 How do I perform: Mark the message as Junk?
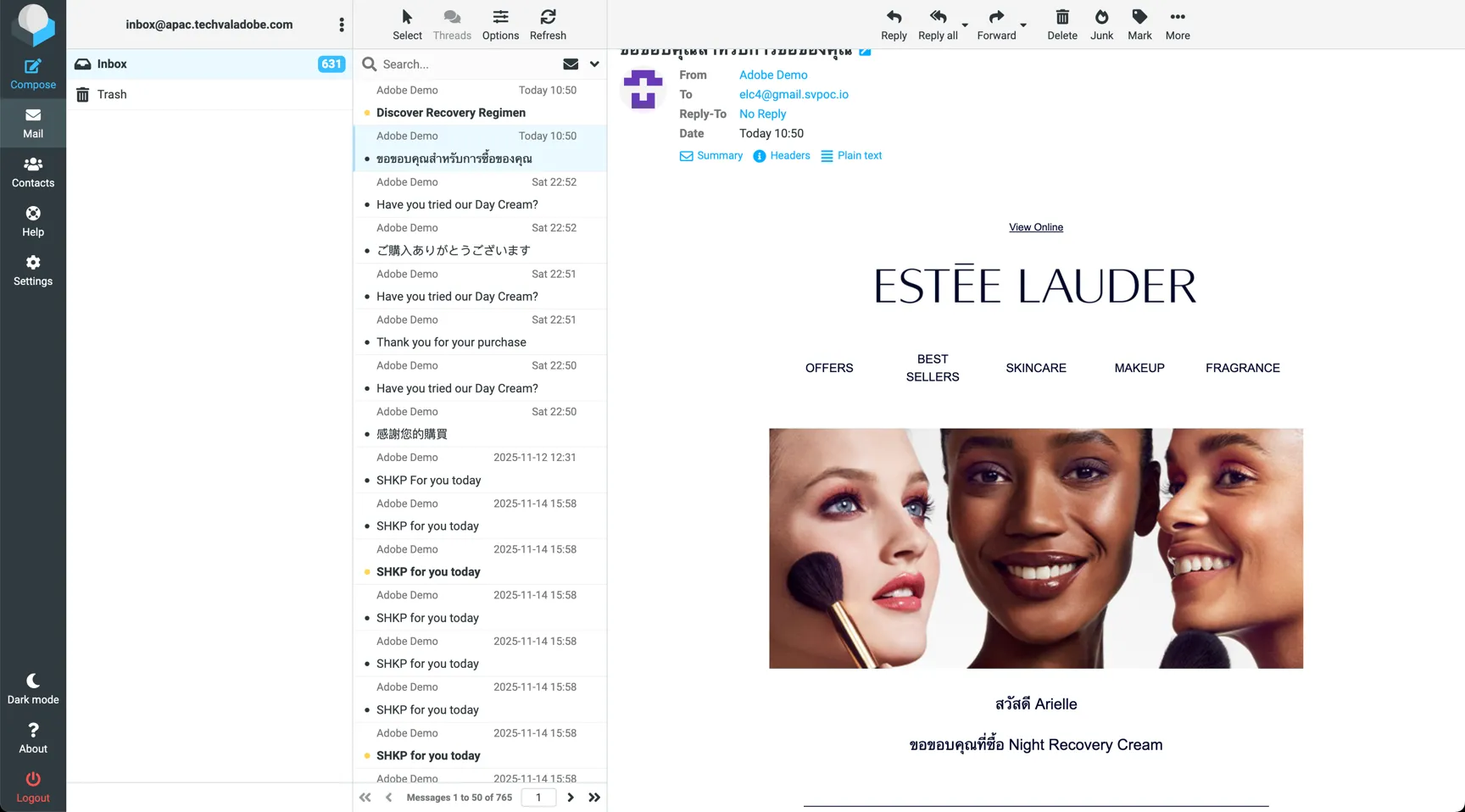coord(1101,25)
